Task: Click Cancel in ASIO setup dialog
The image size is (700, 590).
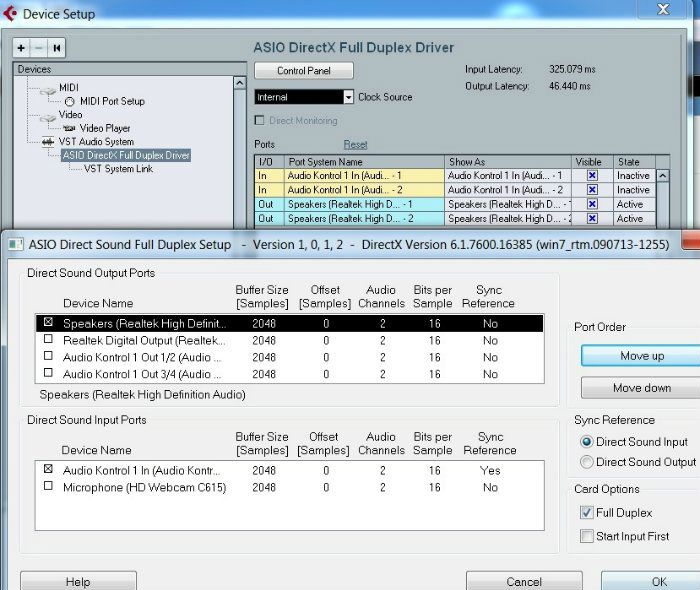Action: tap(524, 581)
